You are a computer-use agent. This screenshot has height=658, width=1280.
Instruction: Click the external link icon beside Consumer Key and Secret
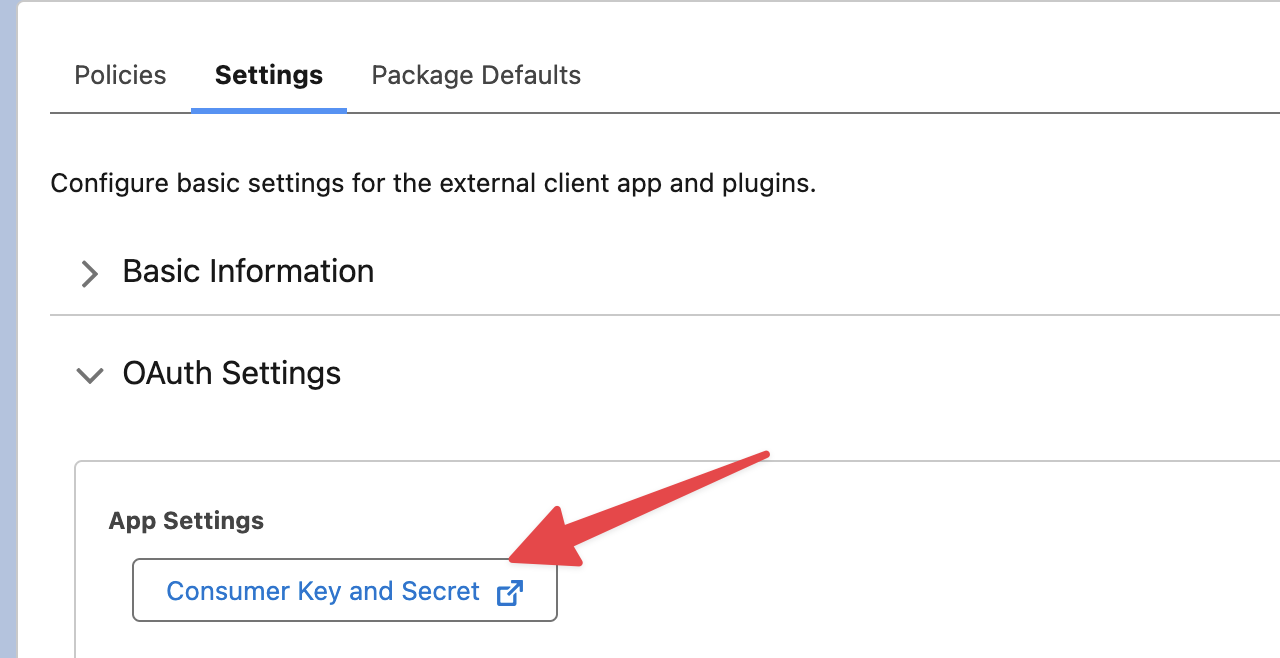tap(510, 592)
